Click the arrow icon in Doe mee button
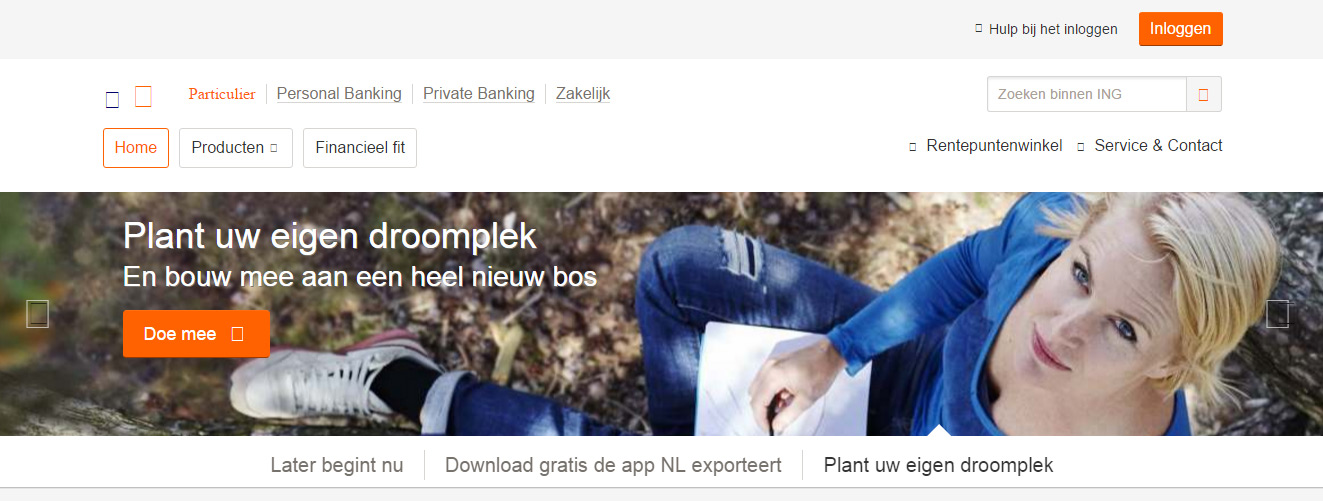This screenshot has width=1323, height=501. pyautogui.click(x=237, y=334)
